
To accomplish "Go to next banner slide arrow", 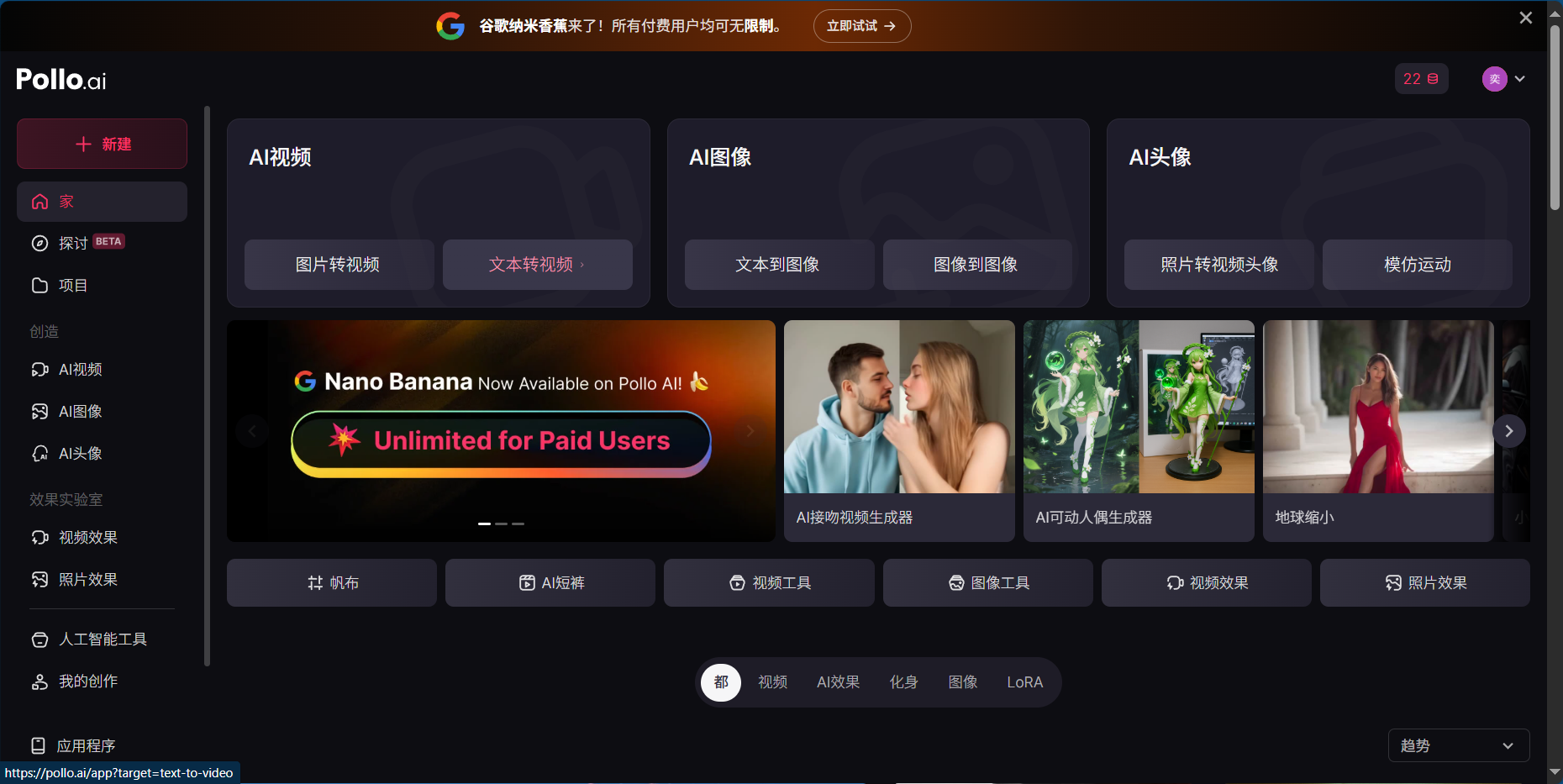I will [750, 431].
